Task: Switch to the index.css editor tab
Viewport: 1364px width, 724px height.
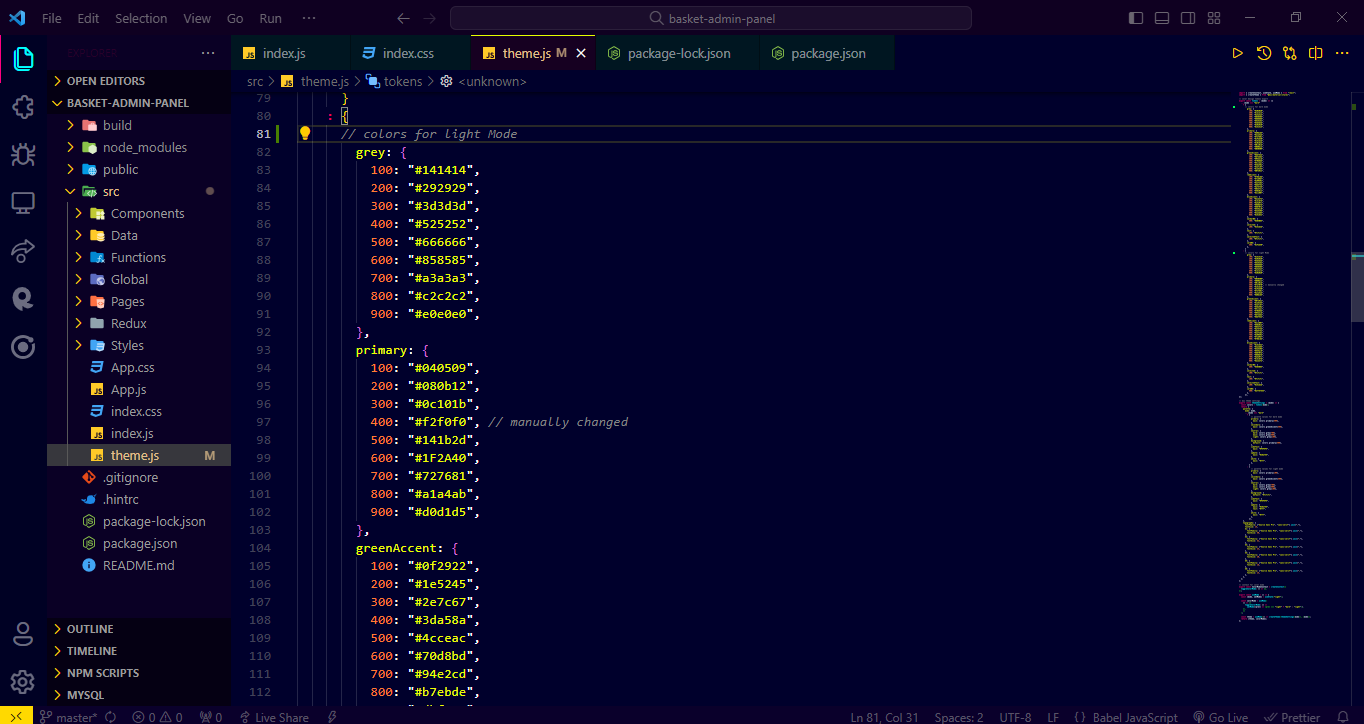Action: coord(409,53)
